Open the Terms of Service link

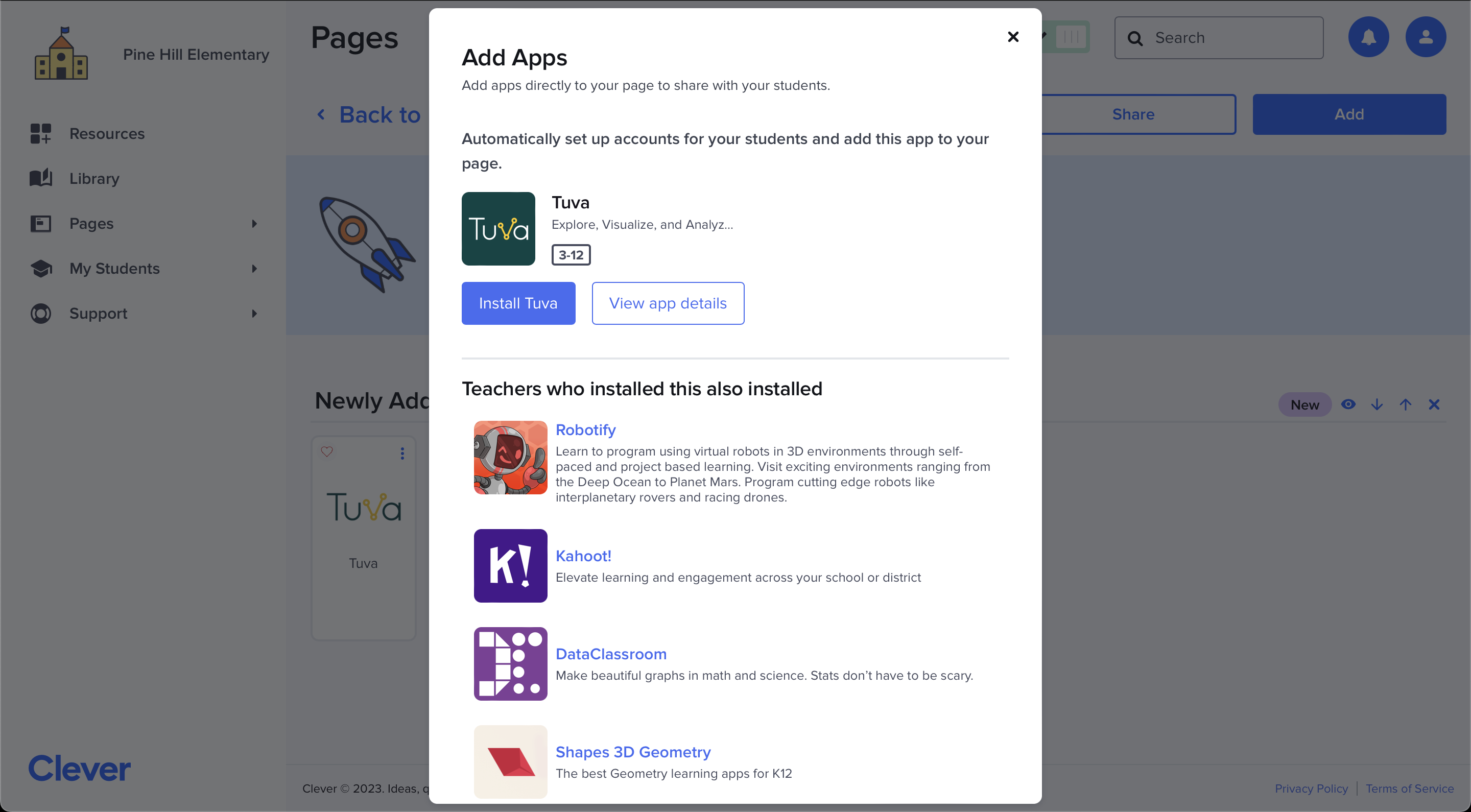coord(1409,788)
